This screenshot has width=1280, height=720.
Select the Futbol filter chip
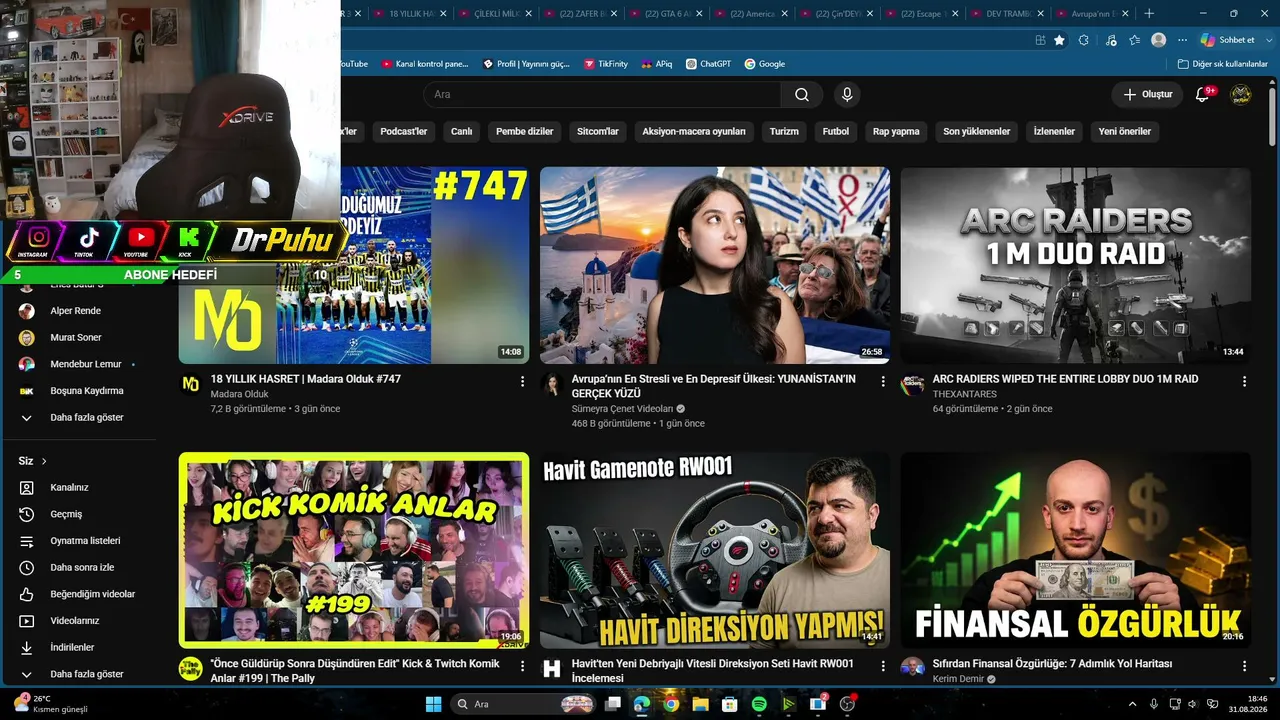tap(836, 131)
